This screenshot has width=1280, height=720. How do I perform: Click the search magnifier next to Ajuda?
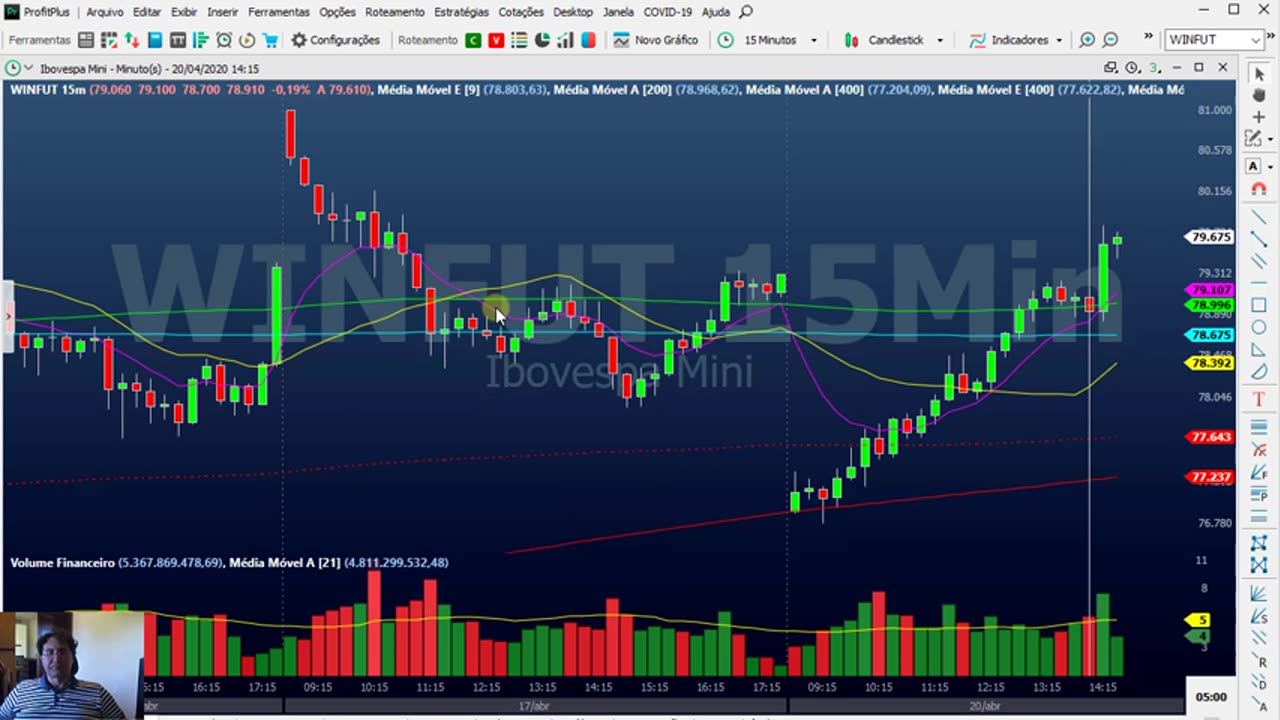point(746,12)
